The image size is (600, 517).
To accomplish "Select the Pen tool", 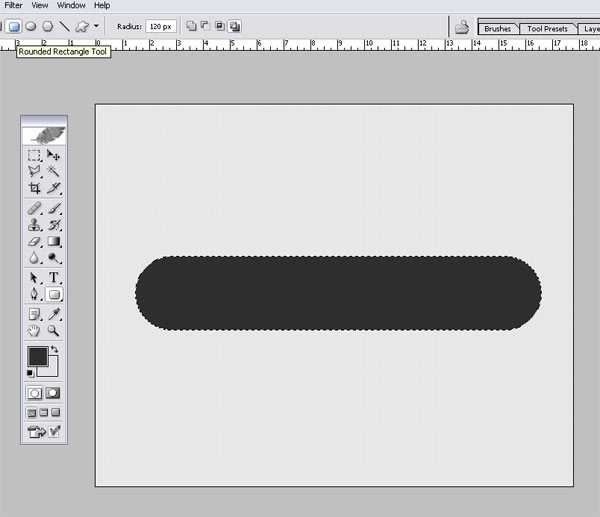I will (x=34, y=294).
